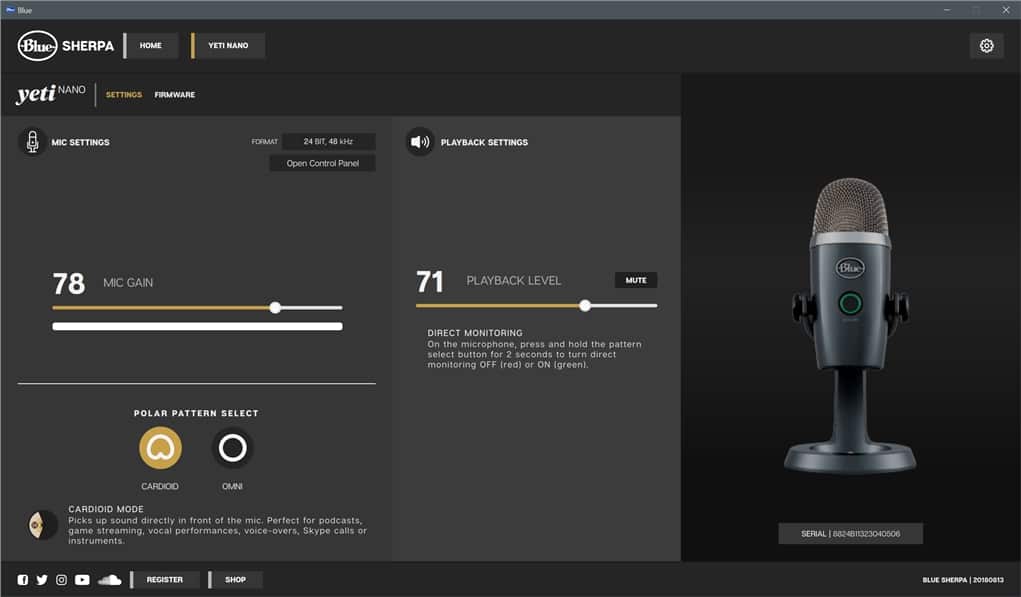Click the Cardioid Mode description heading
The image size is (1021, 597).
(106, 509)
